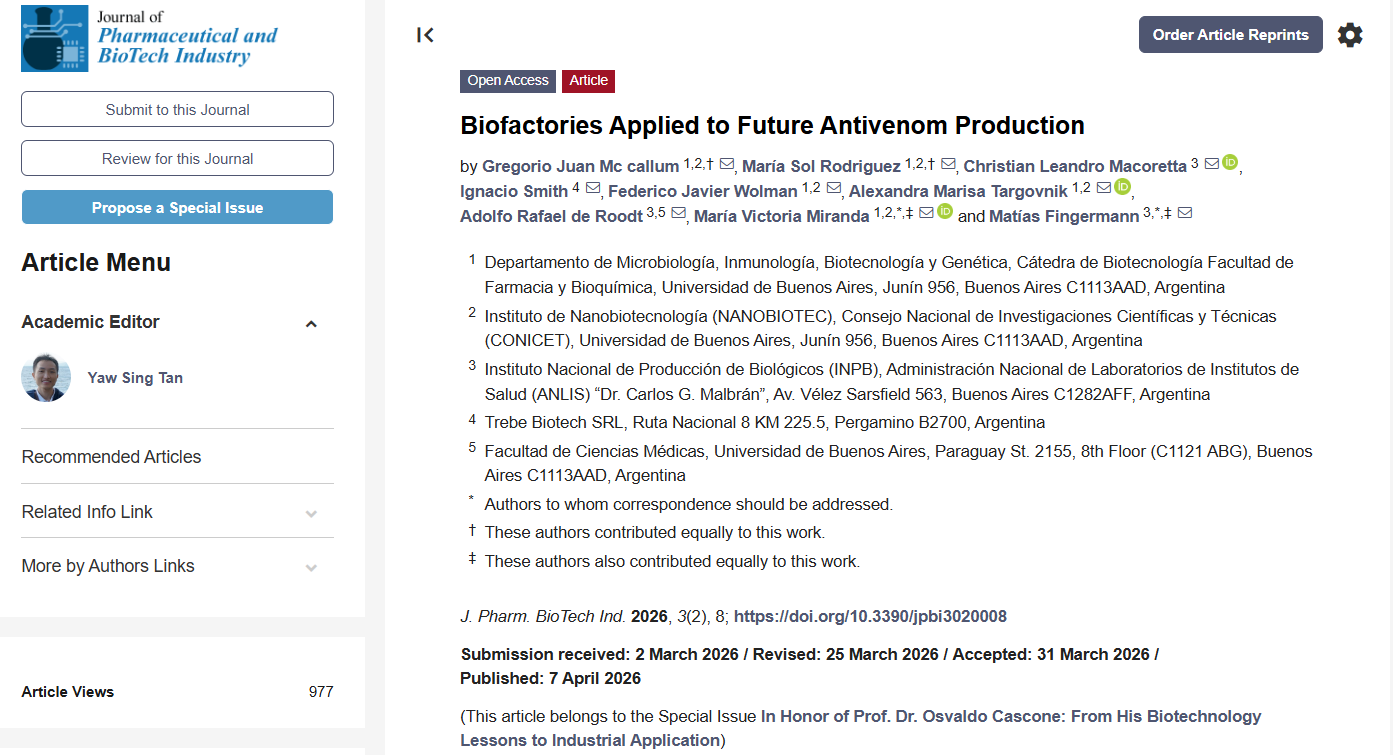Open Recommended Articles in Article Menu
The image size is (1393, 755).
tap(111, 457)
